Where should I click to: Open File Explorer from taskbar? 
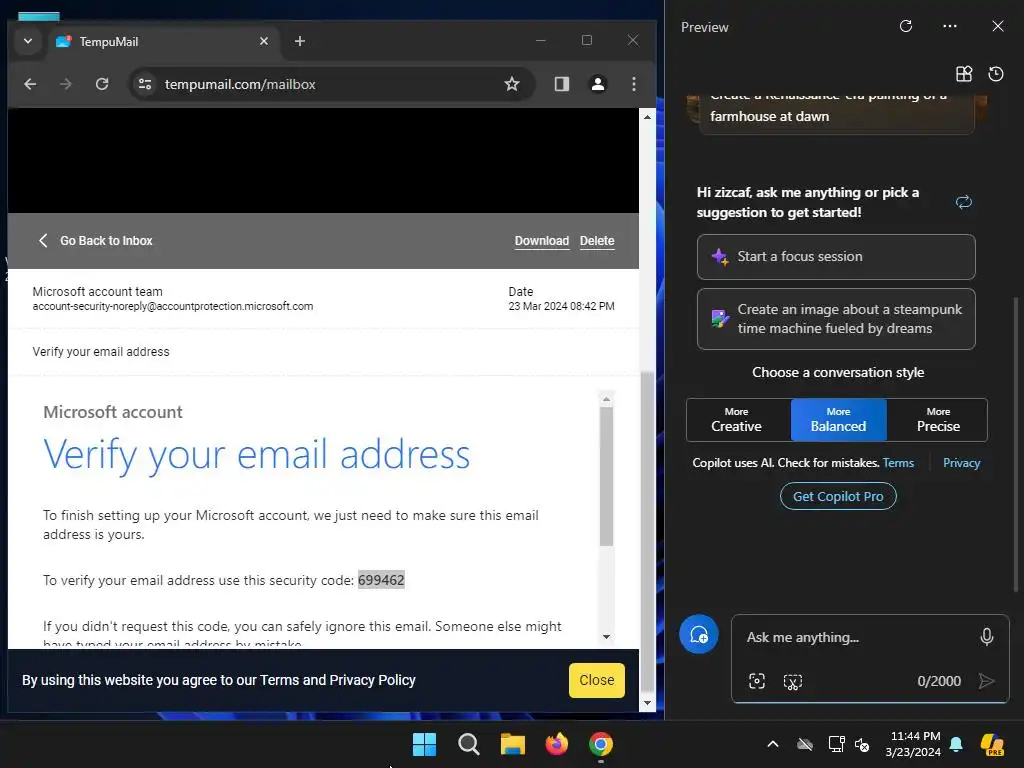point(513,744)
